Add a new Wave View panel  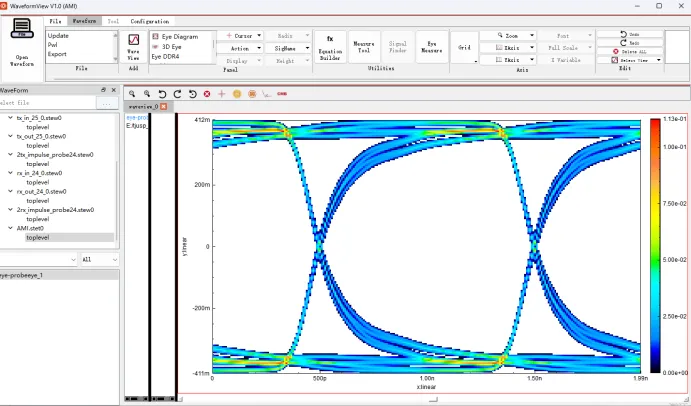click(x=133, y=47)
